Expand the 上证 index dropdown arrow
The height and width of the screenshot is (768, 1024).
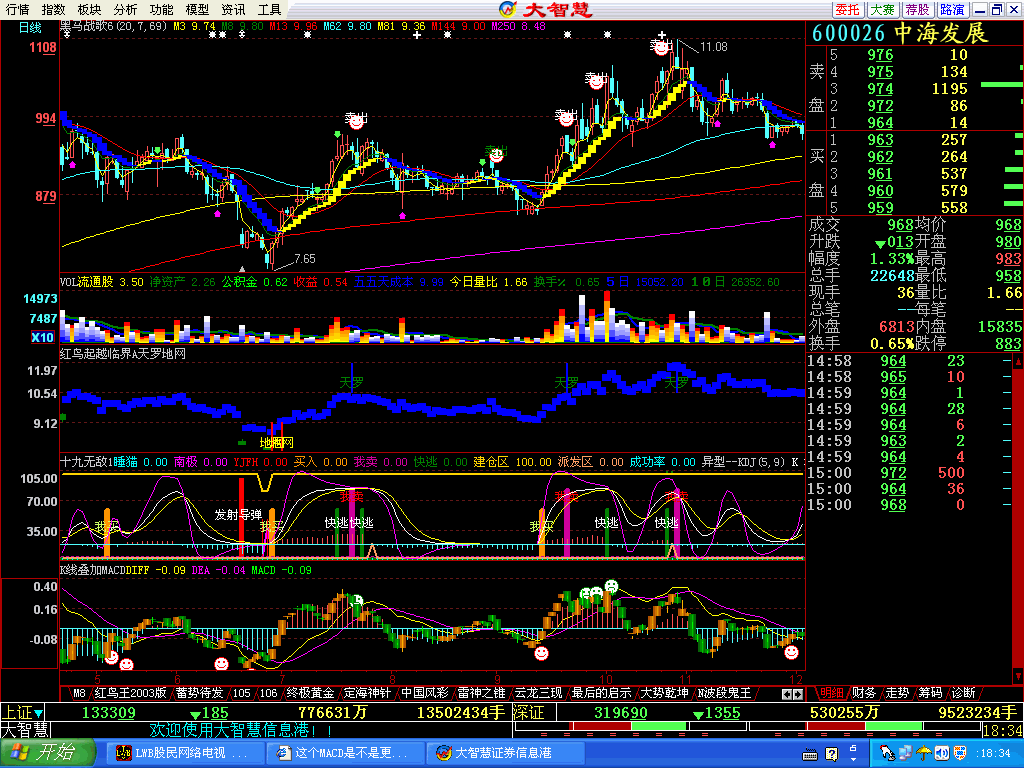[x=39, y=712]
